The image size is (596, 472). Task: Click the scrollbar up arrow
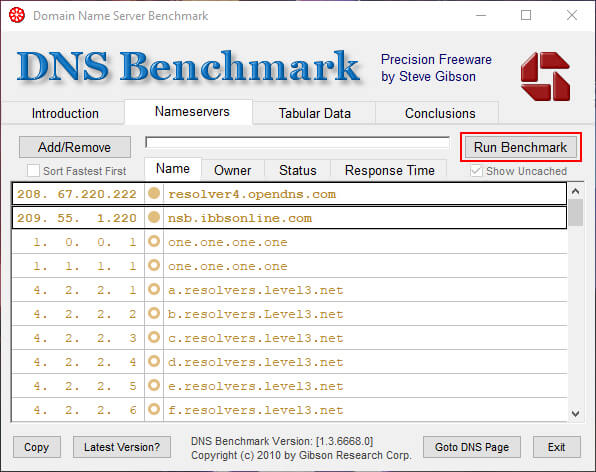(x=575, y=191)
